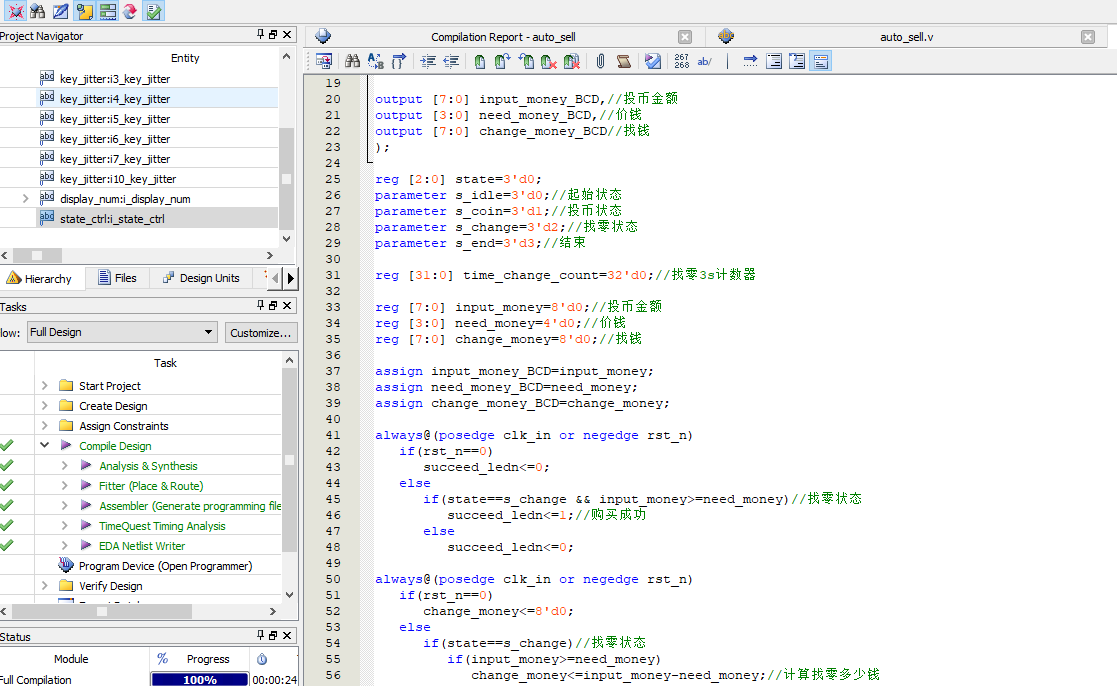Open the Flow dropdown showing Full Design
The width and height of the screenshot is (1117, 686).
pos(123,332)
